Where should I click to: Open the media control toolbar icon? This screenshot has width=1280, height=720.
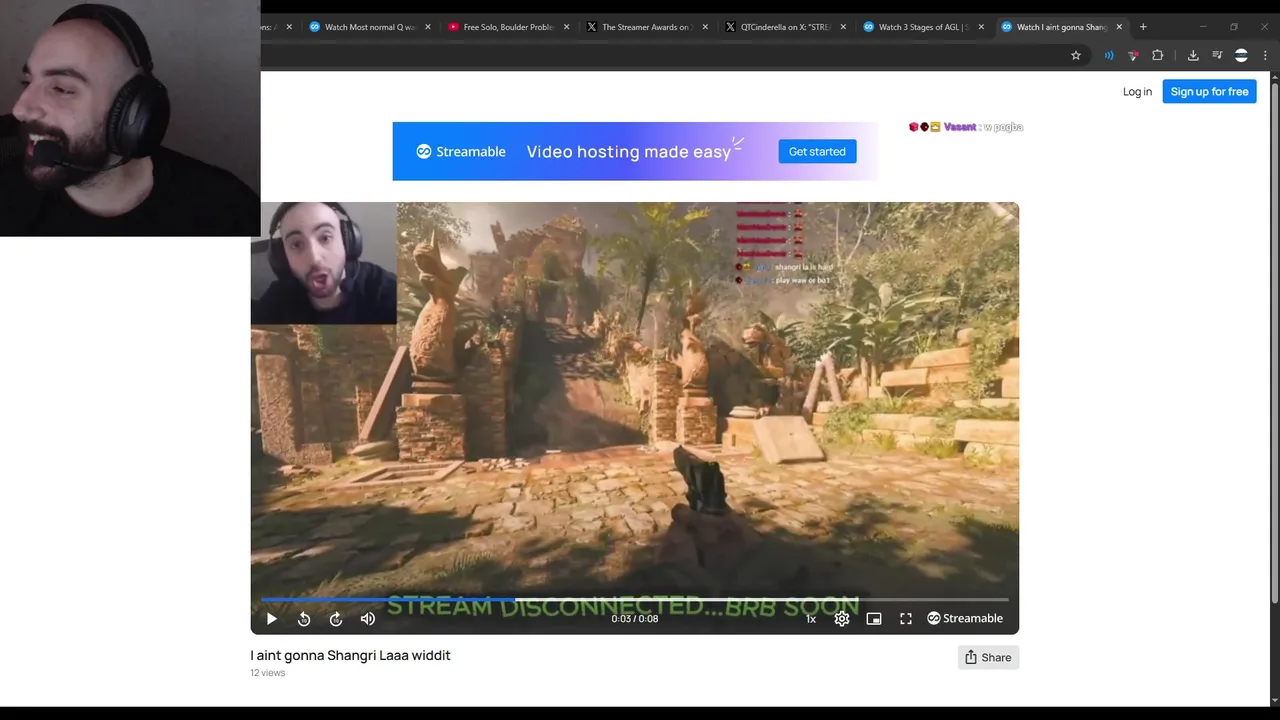click(x=1217, y=56)
